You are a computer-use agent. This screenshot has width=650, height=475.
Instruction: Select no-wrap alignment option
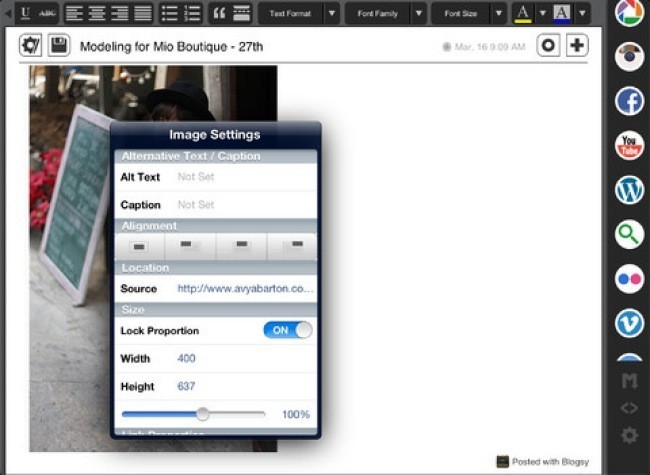pos(139,247)
